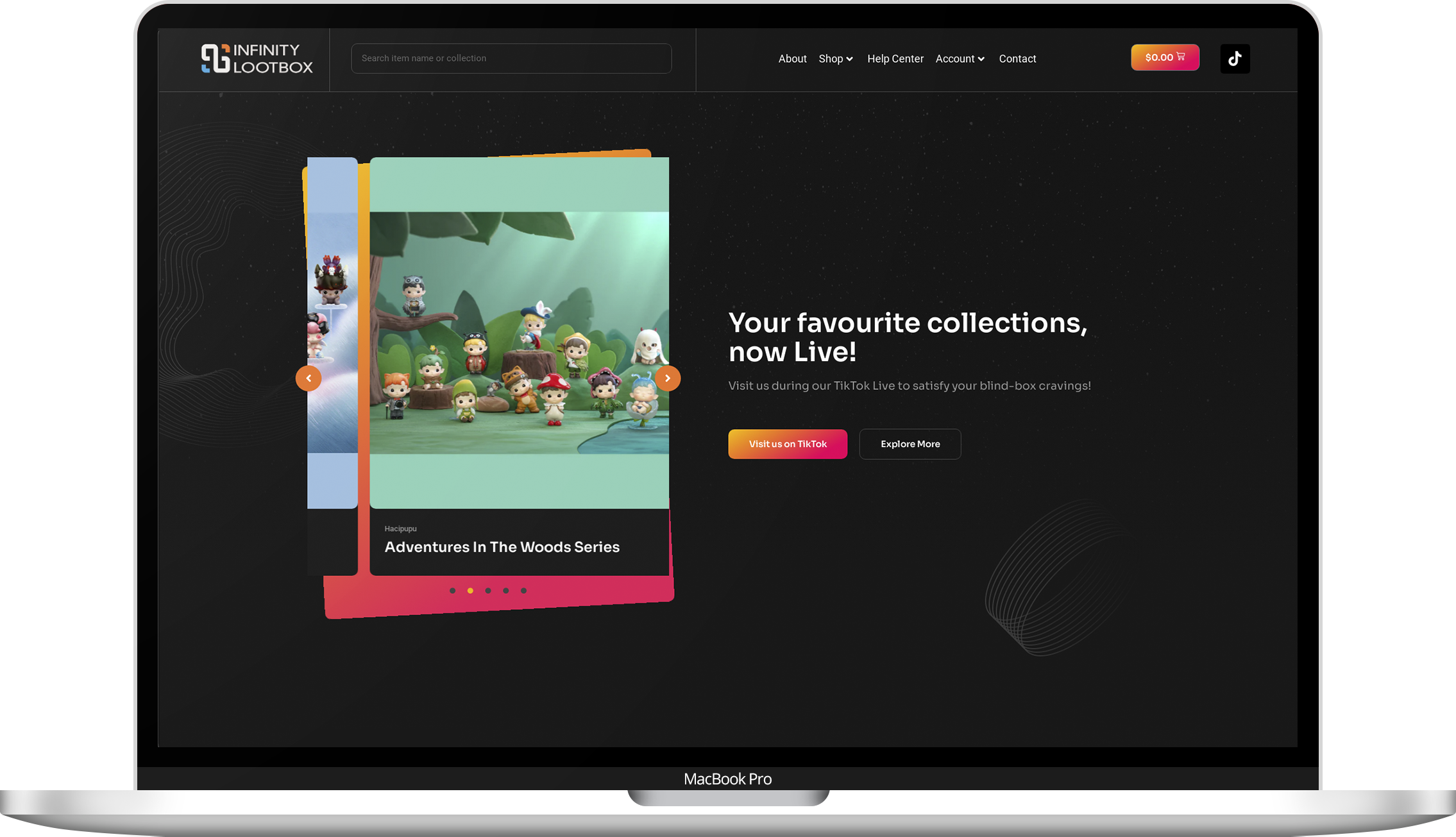Select the third carousel pagination dot
Viewport: 1456px width, 837px height.
pos(488,591)
